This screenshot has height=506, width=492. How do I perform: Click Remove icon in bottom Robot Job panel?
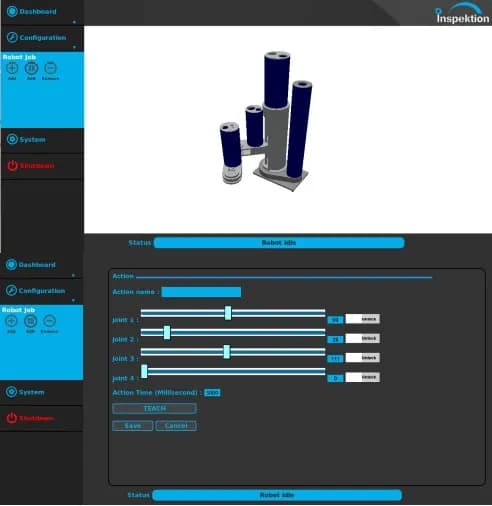point(50,321)
